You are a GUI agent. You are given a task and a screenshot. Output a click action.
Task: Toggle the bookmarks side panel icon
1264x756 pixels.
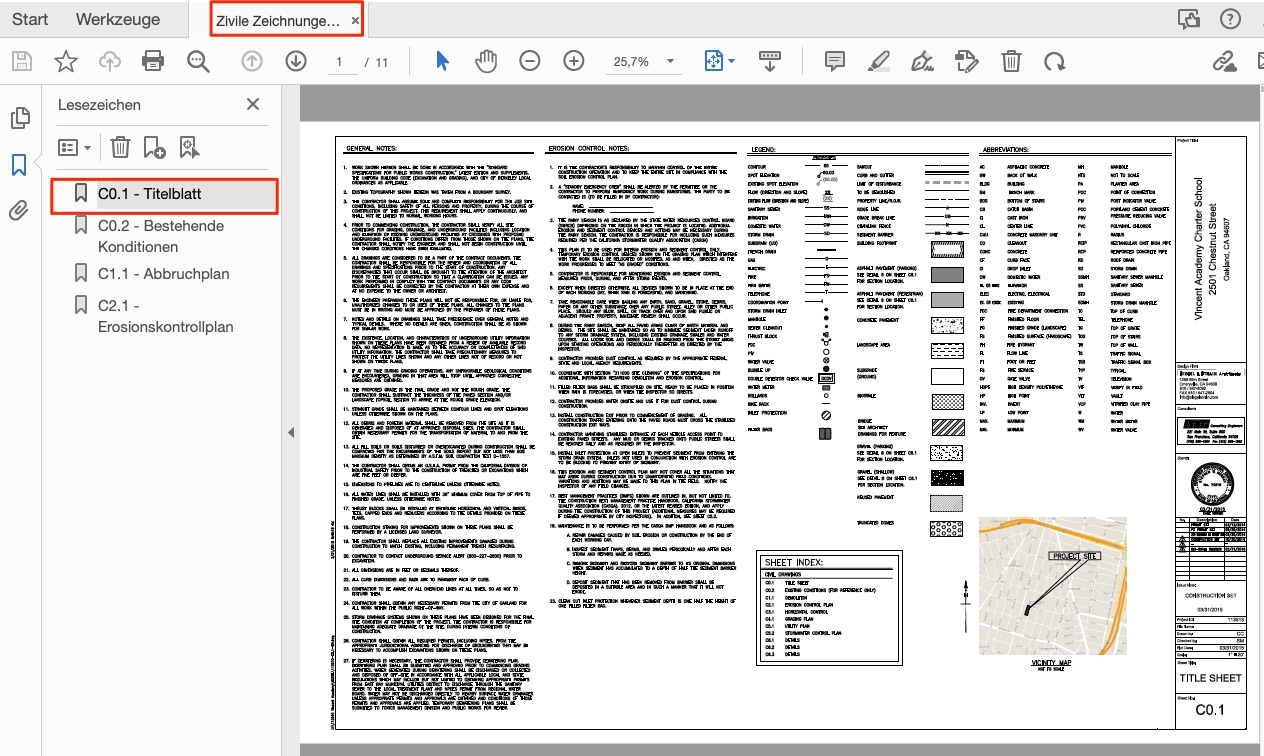coord(19,165)
